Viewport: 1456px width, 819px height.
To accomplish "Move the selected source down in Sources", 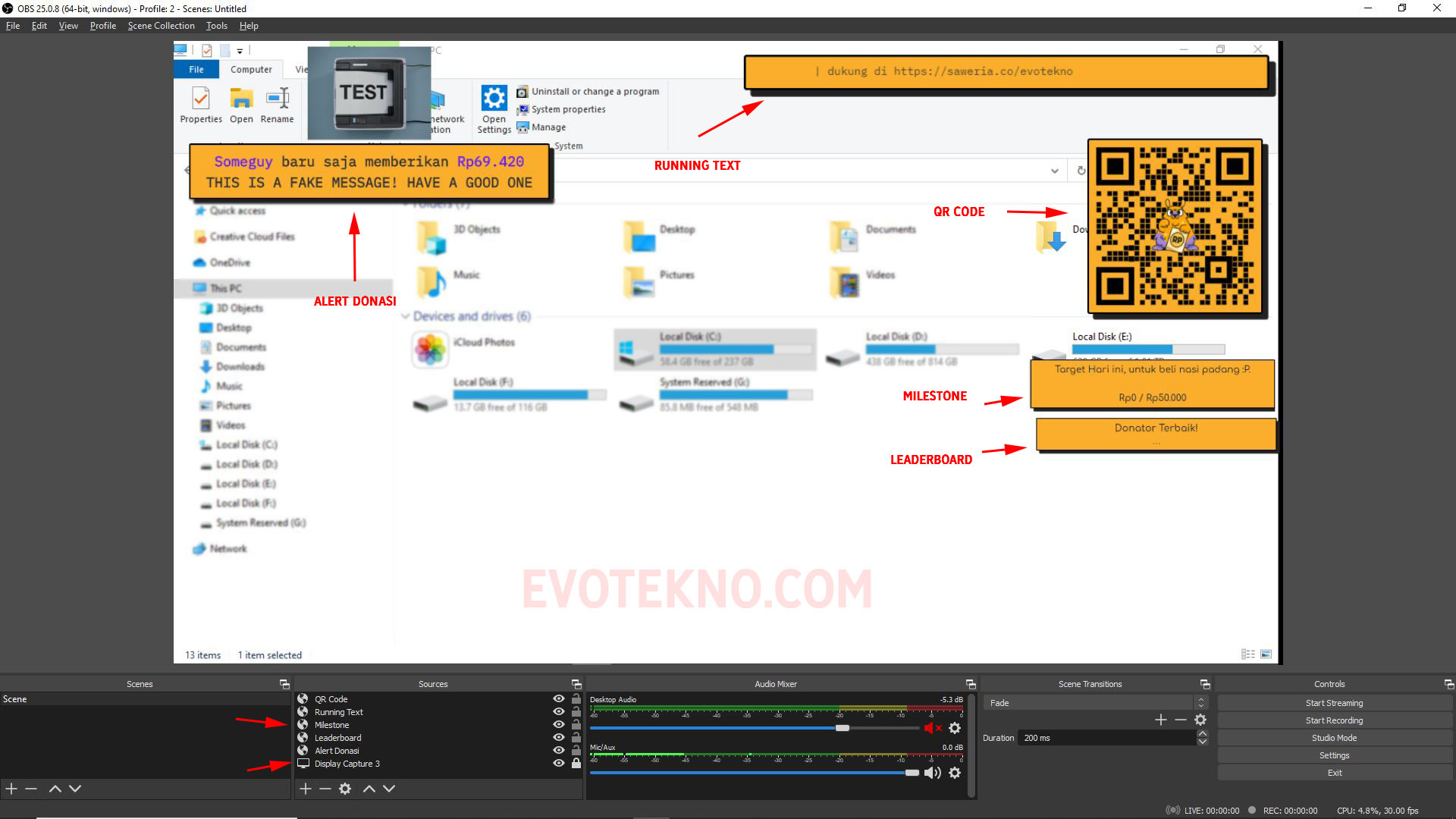I will [389, 789].
